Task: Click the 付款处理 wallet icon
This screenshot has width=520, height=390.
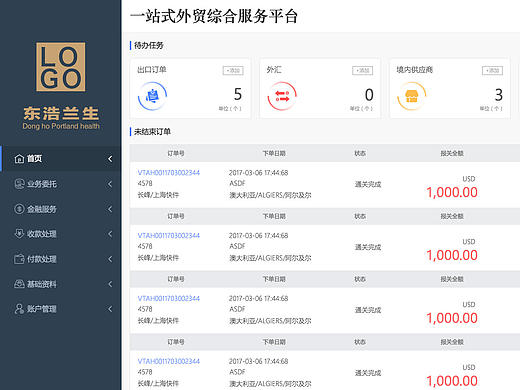Action: pos(19,259)
